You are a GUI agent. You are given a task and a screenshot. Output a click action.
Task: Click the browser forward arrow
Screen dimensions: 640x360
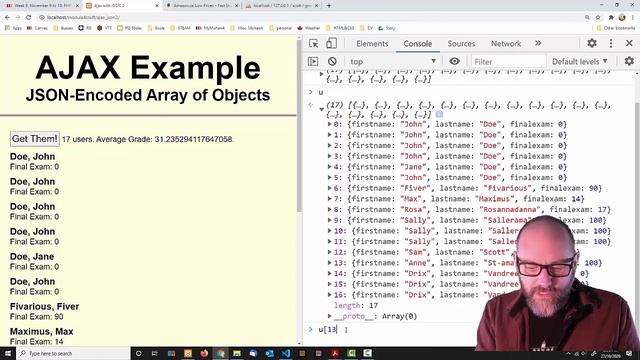(18, 17)
